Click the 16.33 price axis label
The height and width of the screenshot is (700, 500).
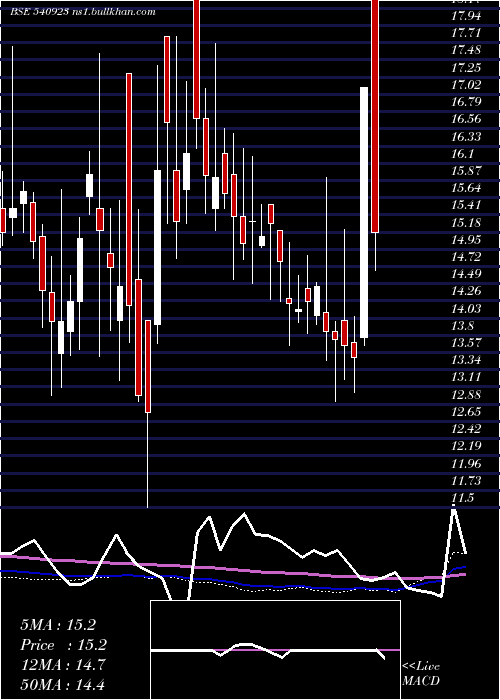tap(466, 137)
